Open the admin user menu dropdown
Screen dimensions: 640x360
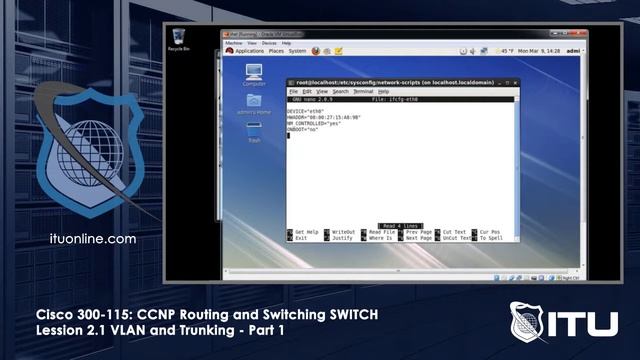click(574, 51)
